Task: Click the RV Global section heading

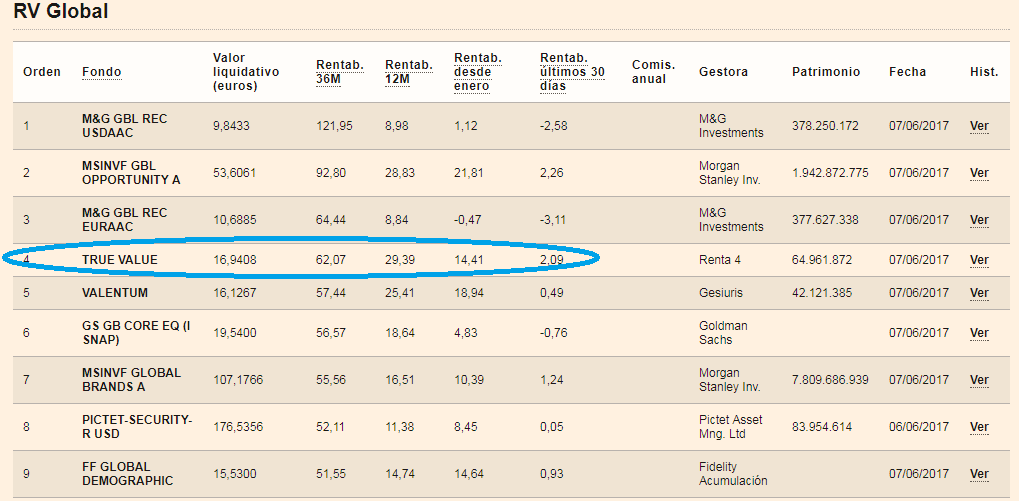Action: [x=60, y=11]
